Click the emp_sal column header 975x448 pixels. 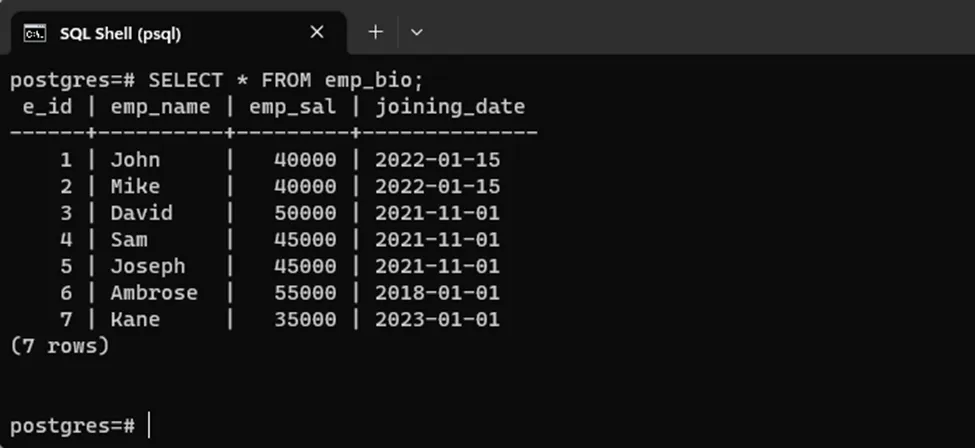(x=292, y=106)
